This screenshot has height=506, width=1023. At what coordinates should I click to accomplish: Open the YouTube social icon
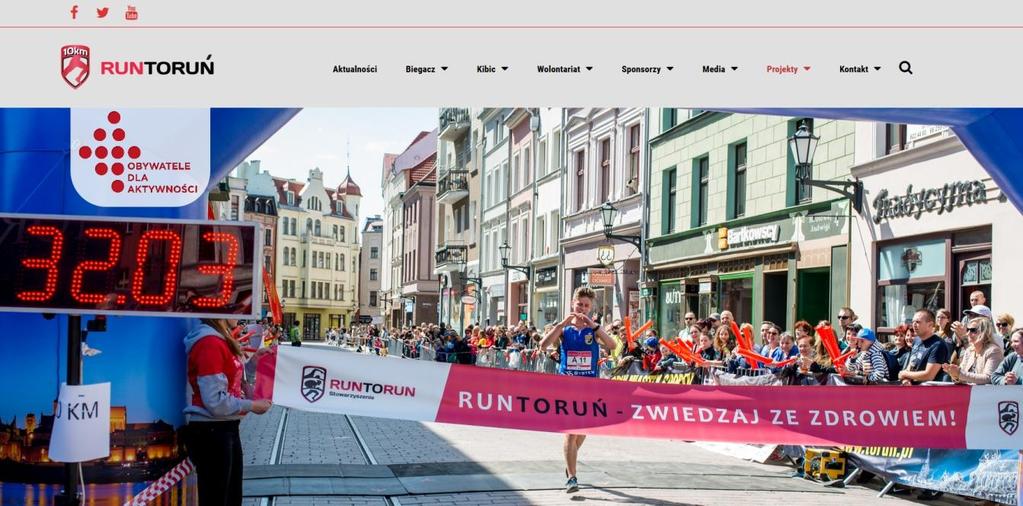[131, 12]
